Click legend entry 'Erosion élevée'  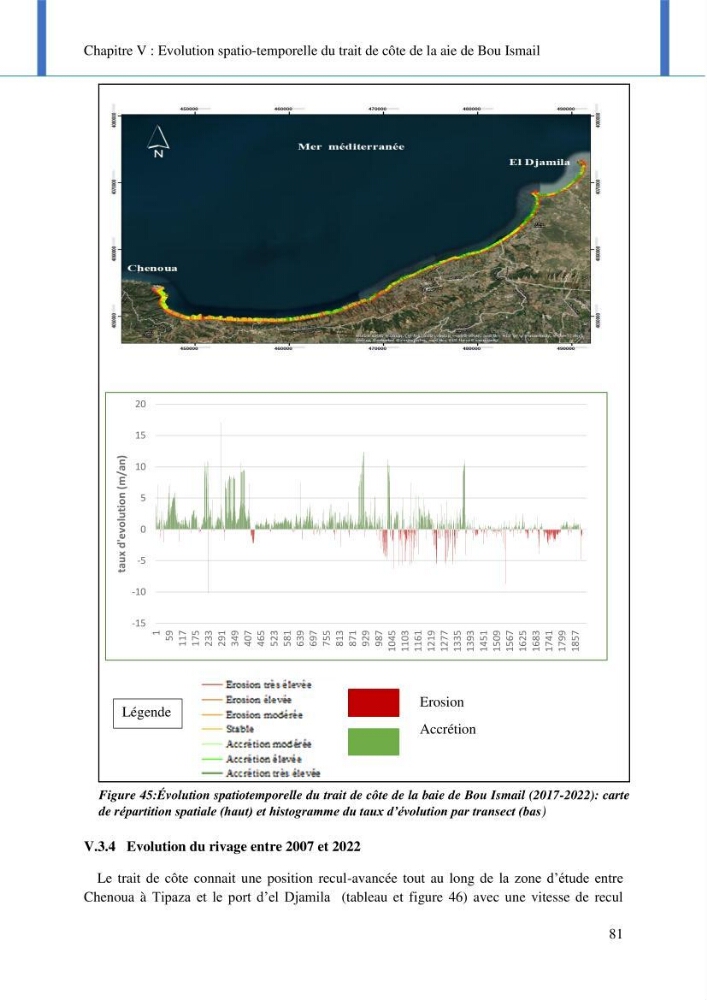click(247, 700)
